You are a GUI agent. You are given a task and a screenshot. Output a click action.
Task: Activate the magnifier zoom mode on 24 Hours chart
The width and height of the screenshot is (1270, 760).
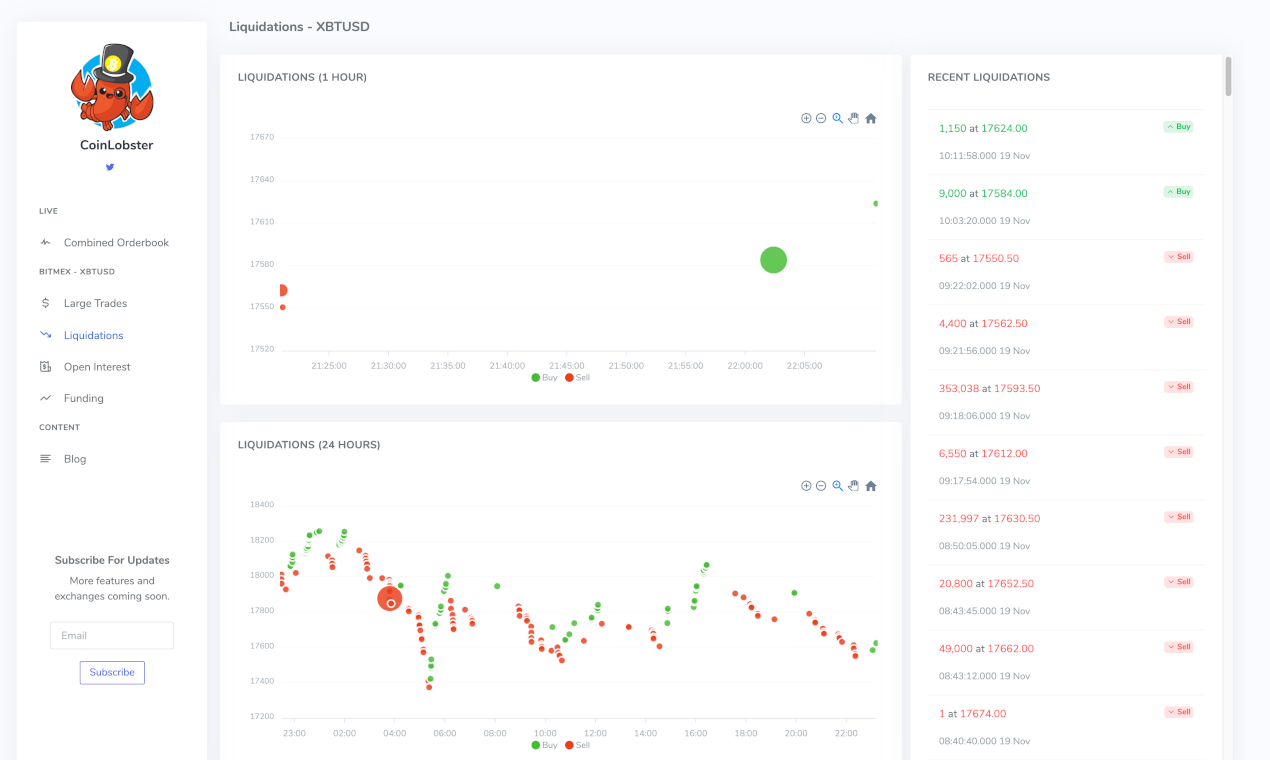tap(837, 486)
